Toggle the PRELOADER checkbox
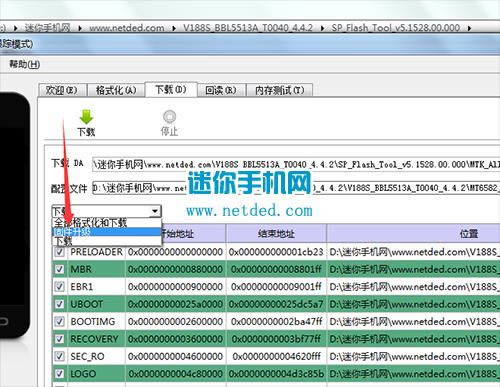This screenshot has height=387, width=500. coord(60,252)
